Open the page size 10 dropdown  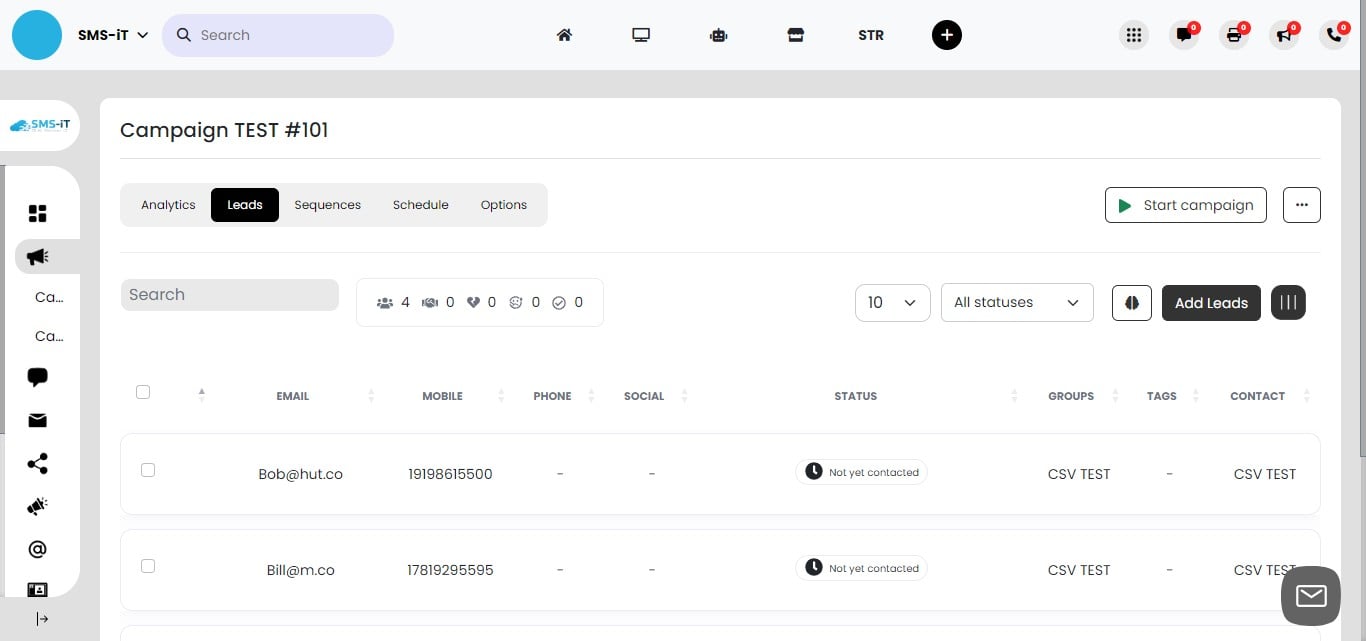[891, 302]
